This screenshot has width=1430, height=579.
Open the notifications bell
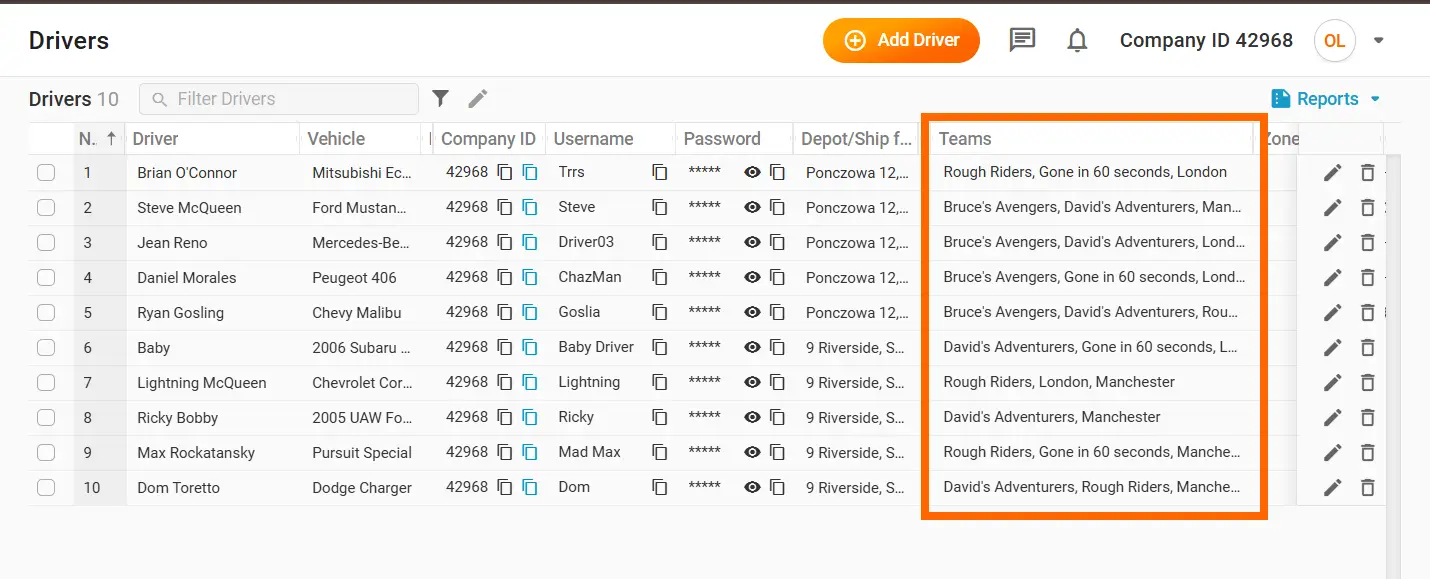[x=1077, y=40]
